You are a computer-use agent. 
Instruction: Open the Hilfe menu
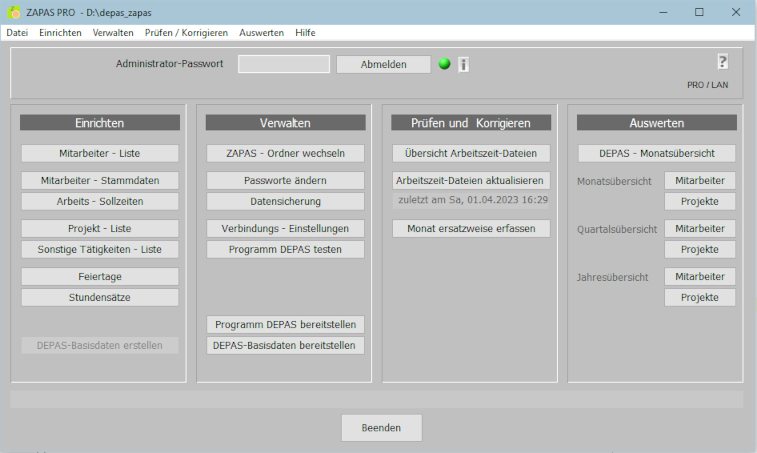pyautogui.click(x=305, y=33)
